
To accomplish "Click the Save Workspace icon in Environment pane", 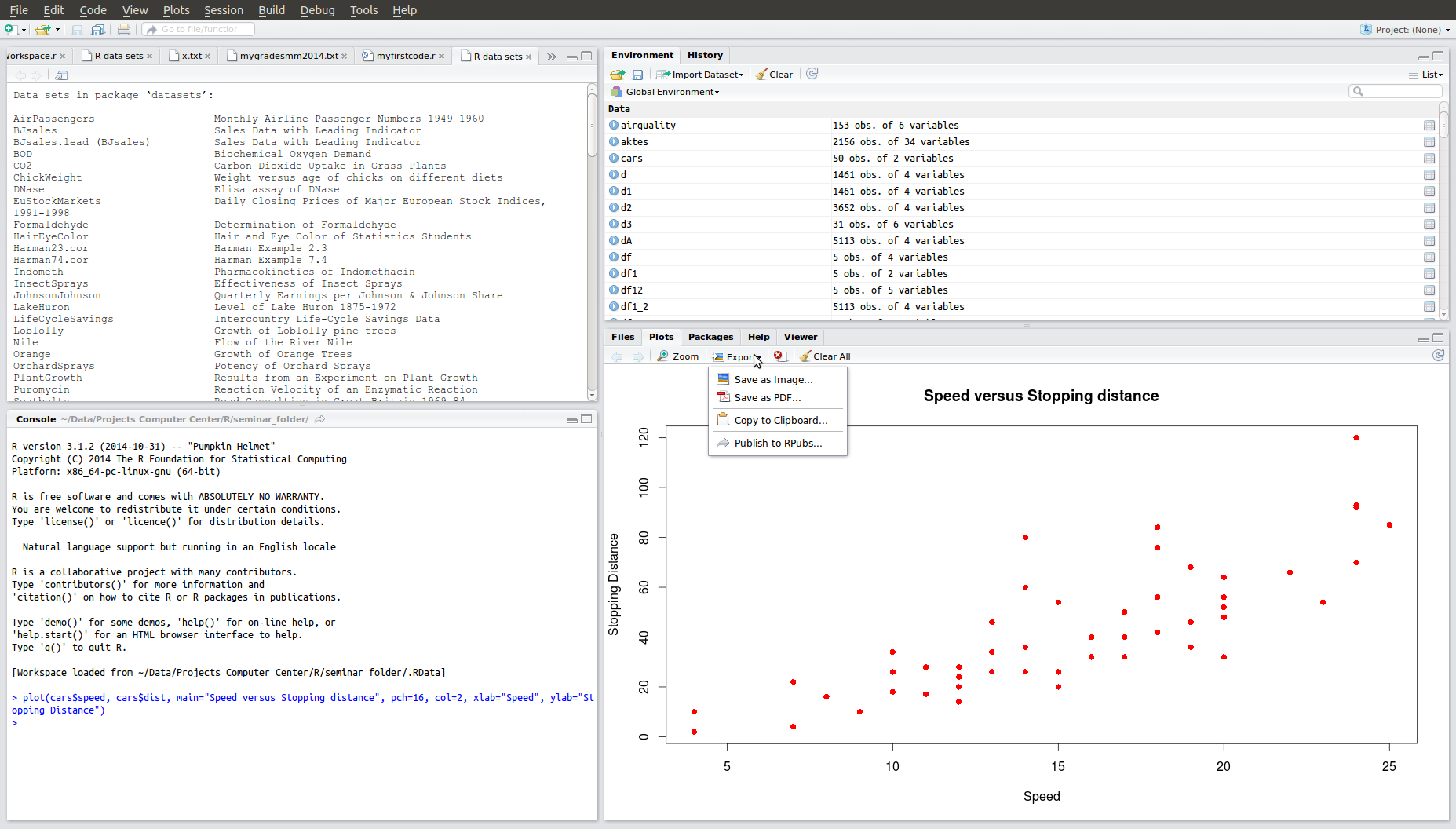I will pyautogui.click(x=637, y=75).
